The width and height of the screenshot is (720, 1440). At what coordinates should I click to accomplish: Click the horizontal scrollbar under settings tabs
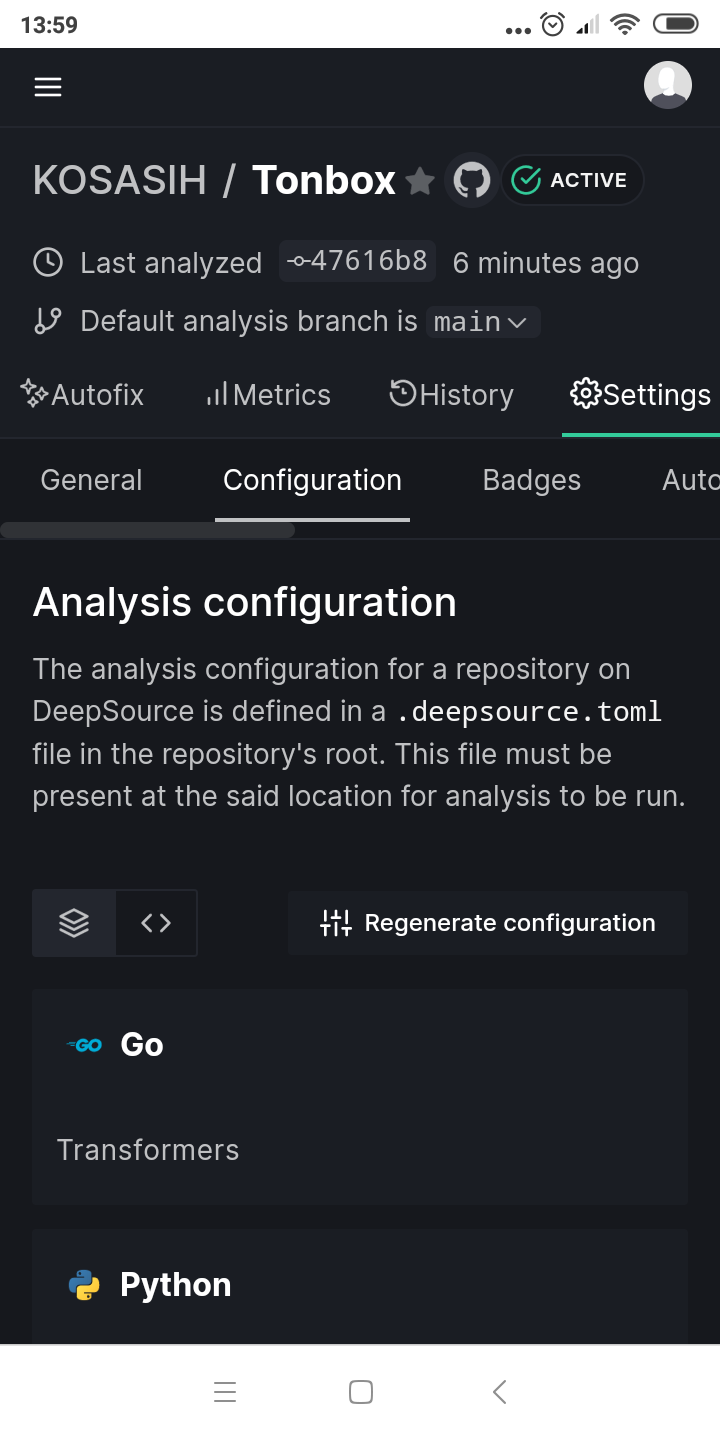147,530
